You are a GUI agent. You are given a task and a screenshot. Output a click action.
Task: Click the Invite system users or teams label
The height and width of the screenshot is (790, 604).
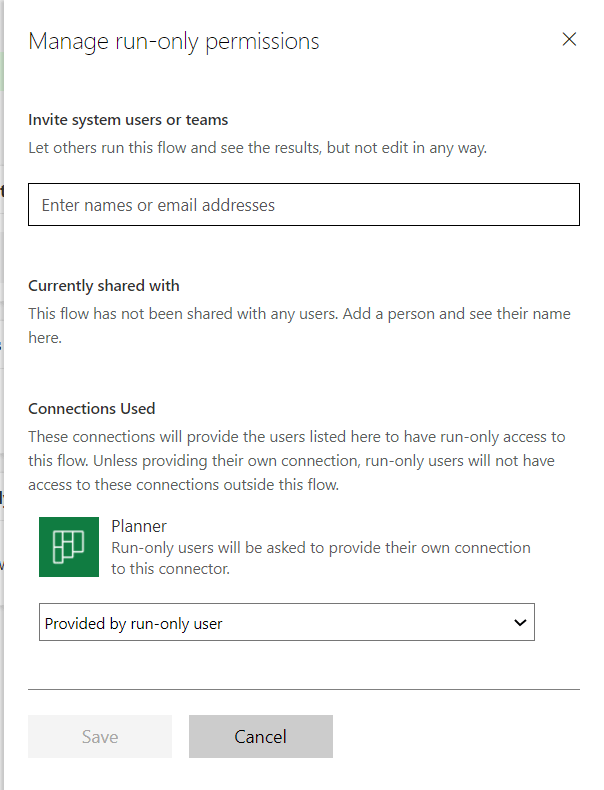tap(128, 120)
